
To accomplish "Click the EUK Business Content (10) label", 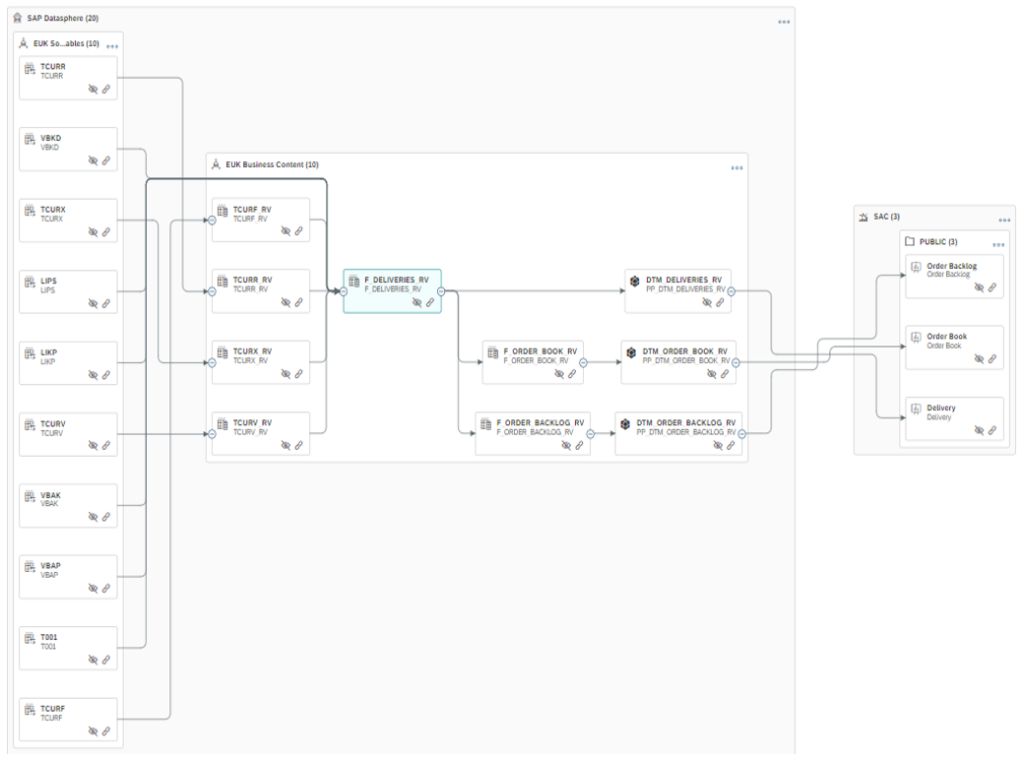I will click(x=272, y=165).
